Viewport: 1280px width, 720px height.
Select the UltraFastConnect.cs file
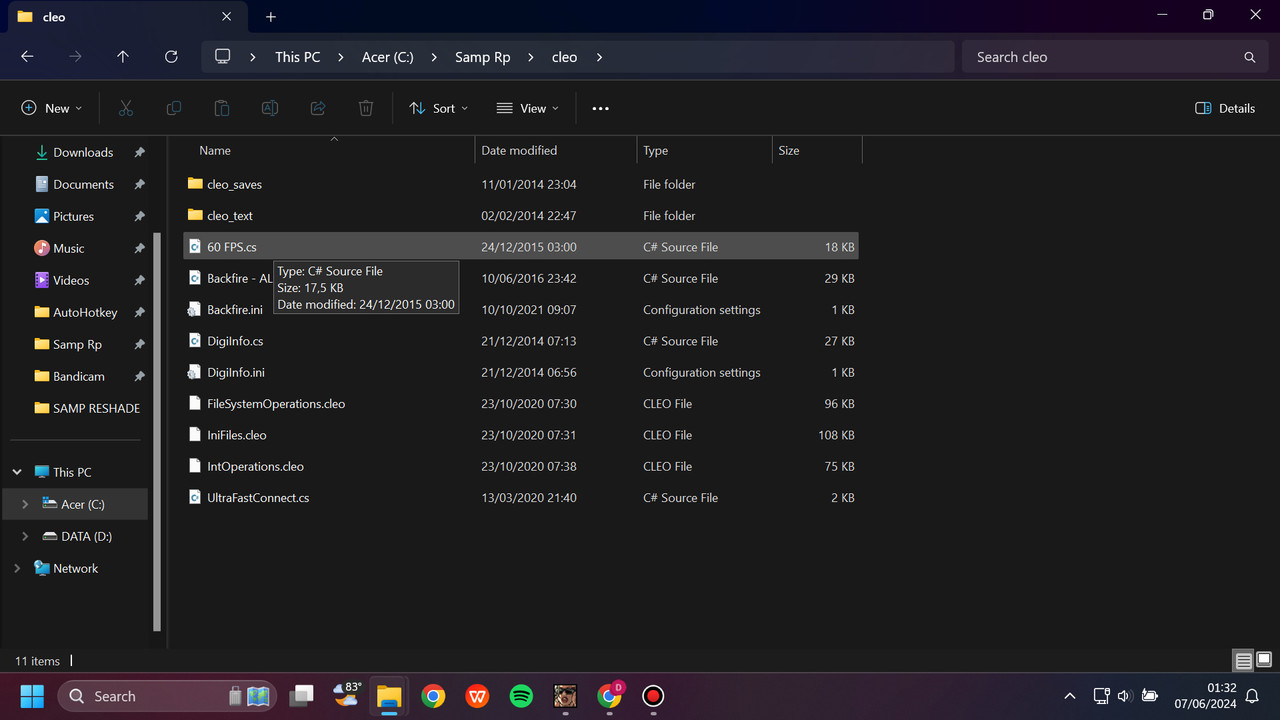coord(521,497)
